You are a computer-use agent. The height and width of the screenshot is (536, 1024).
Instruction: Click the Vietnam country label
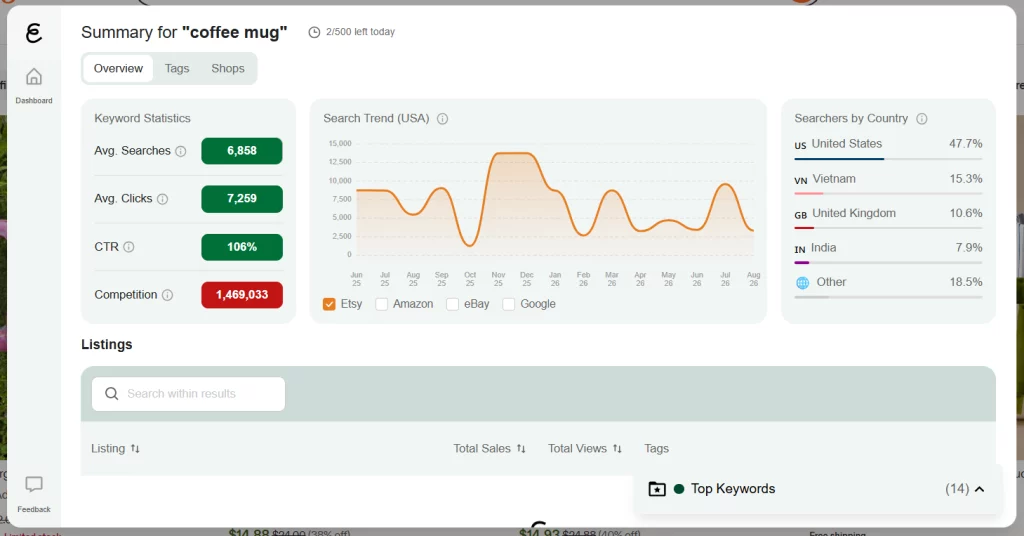click(x=834, y=179)
